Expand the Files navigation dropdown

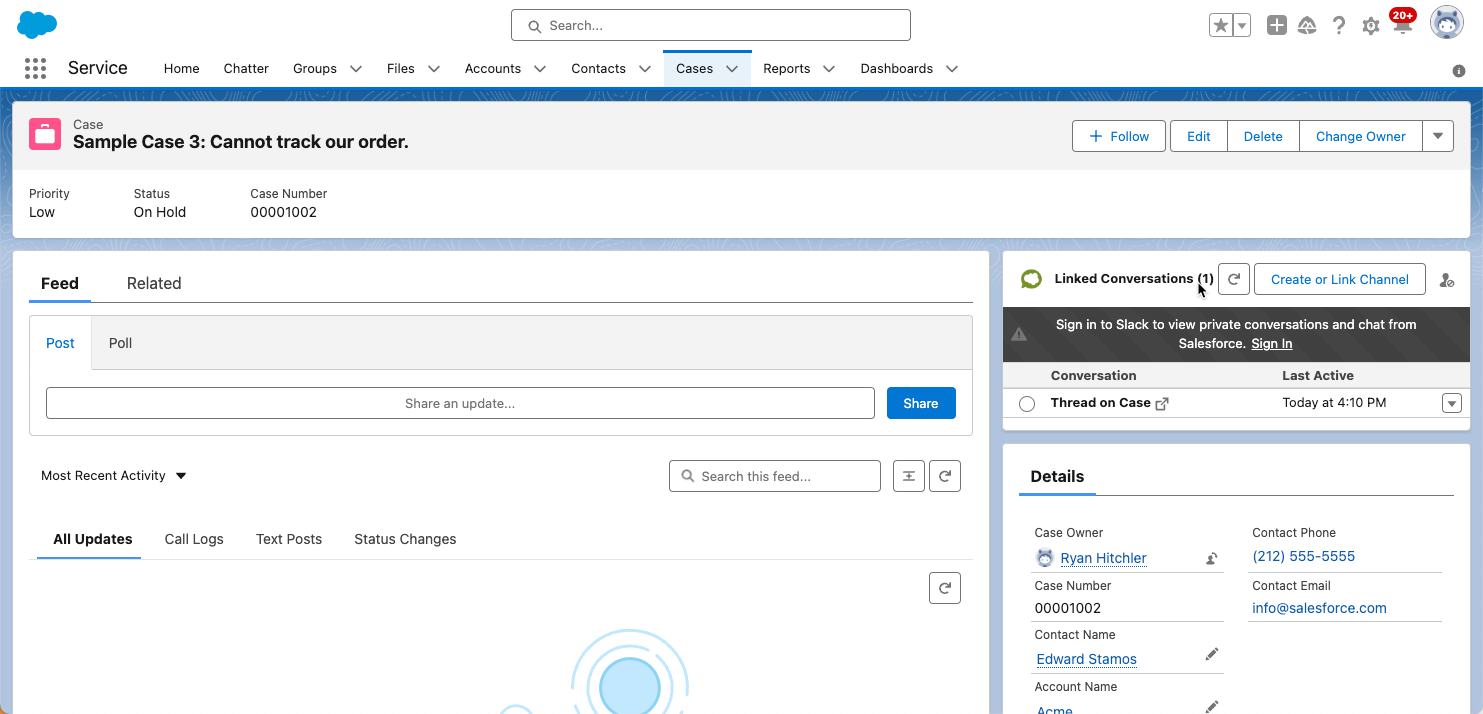point(434,69)
